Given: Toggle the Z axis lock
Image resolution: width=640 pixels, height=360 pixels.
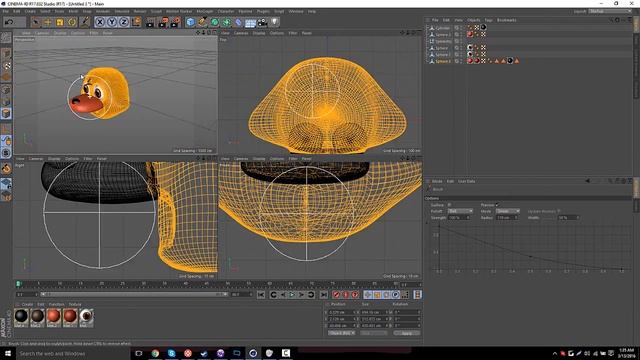Looking at the screenshot, I should (x=124, y=22).
